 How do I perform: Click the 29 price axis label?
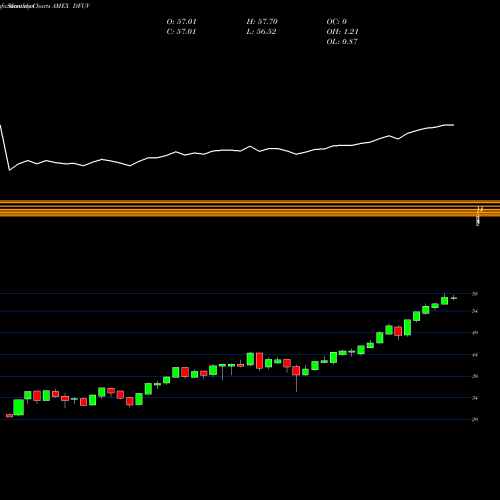(x=475, y=419)
